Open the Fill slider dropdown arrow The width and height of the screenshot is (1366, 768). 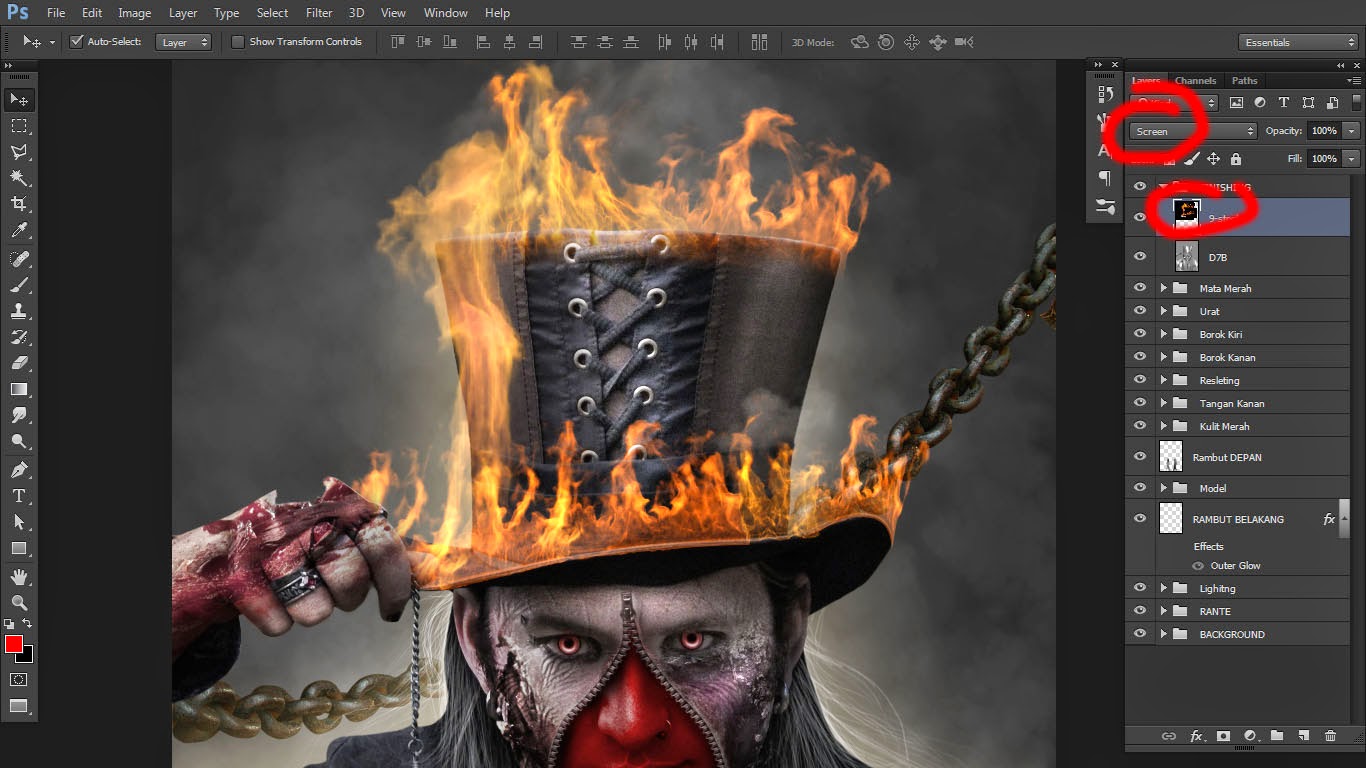pos(1352,159)
